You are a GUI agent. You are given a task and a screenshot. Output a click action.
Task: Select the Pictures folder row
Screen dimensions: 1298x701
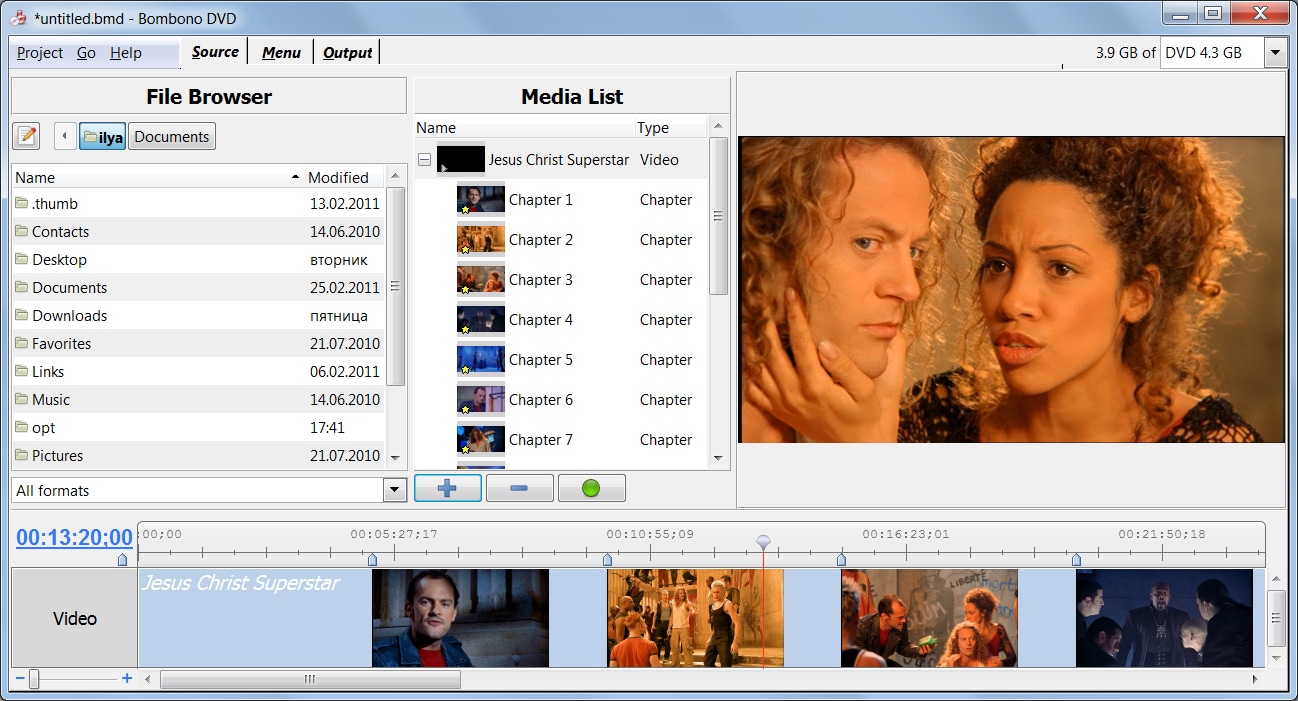(198, 455)
